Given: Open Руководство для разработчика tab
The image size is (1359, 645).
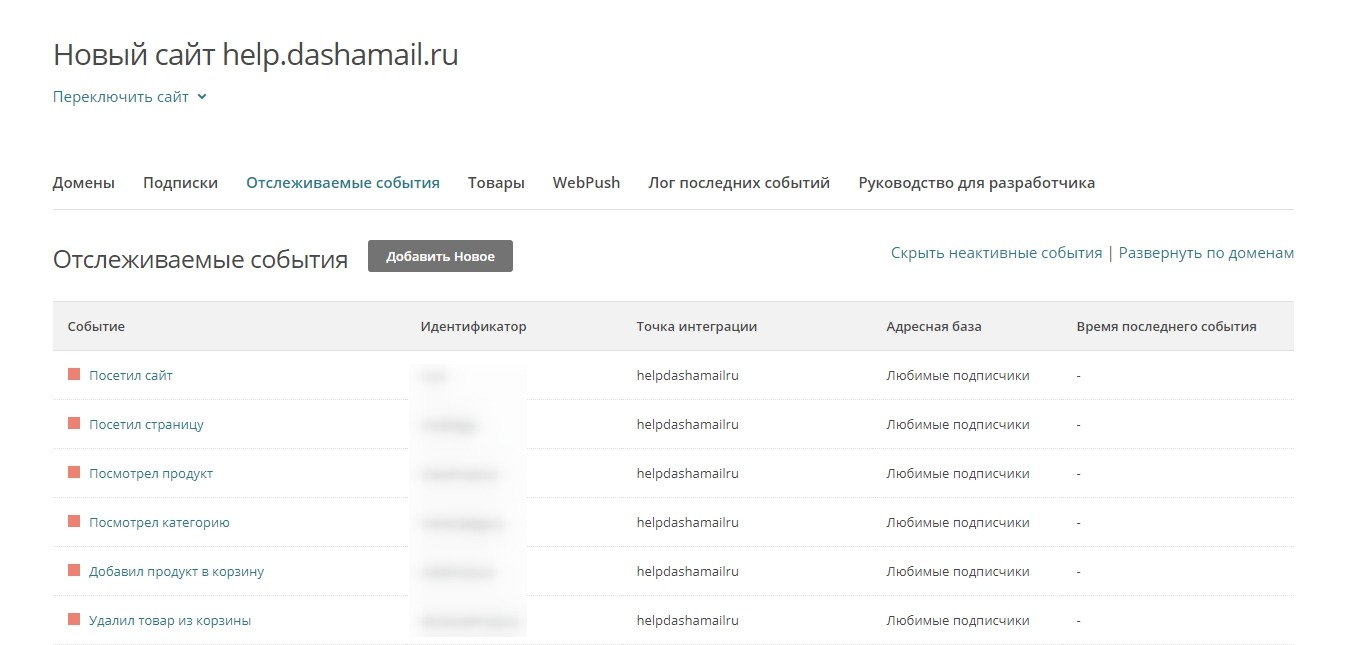Looking at the screenshot, I should [x=976, y=183].
